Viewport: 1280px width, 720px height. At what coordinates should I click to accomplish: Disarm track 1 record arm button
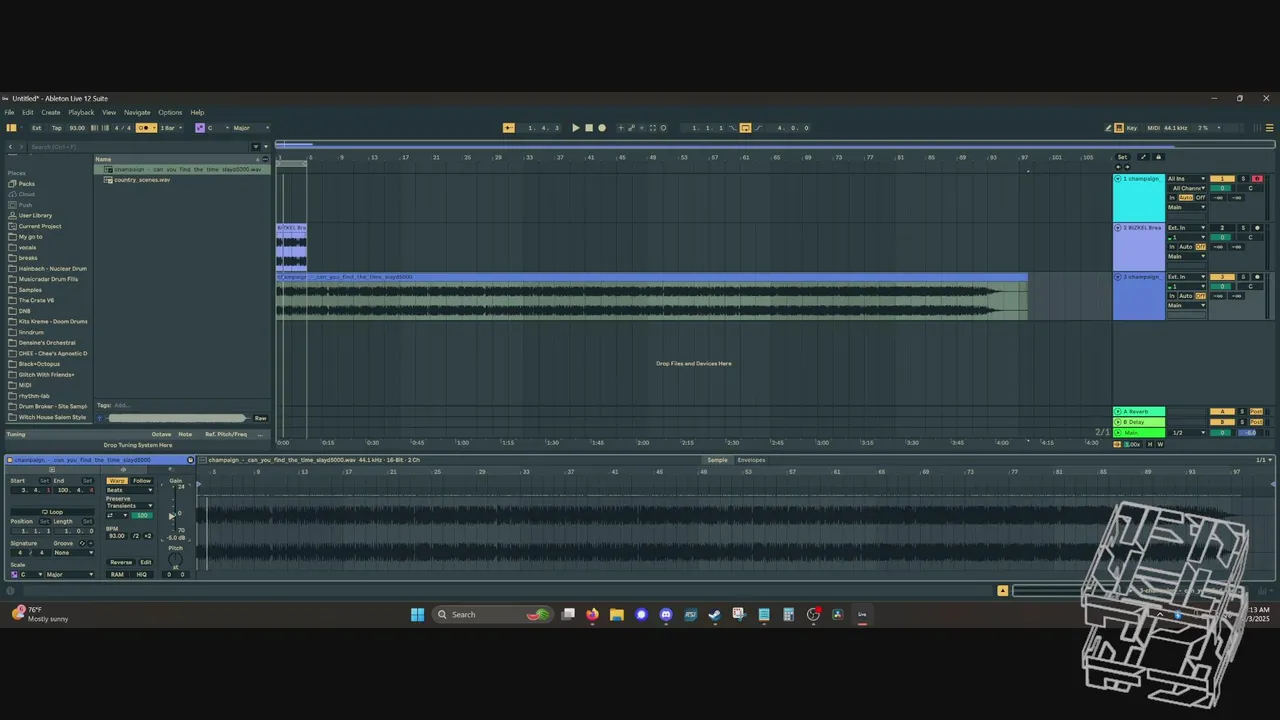point(1257,179)
